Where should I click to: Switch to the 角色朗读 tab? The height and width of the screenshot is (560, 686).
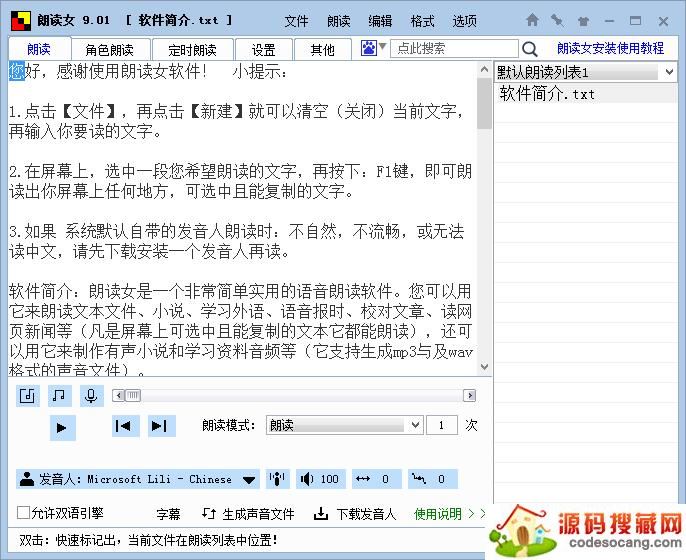109,50
